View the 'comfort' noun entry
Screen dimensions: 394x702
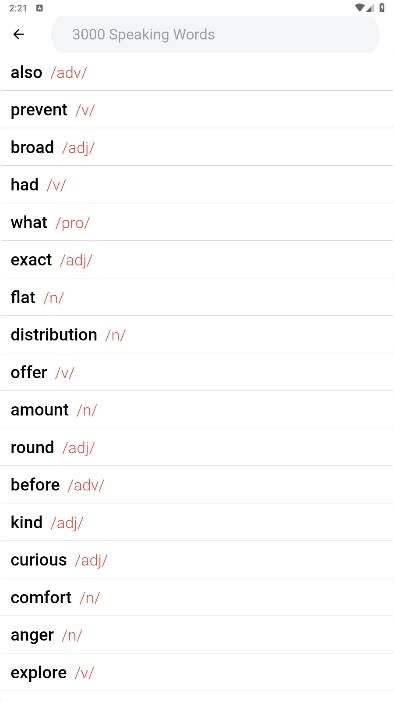[197, 597]
